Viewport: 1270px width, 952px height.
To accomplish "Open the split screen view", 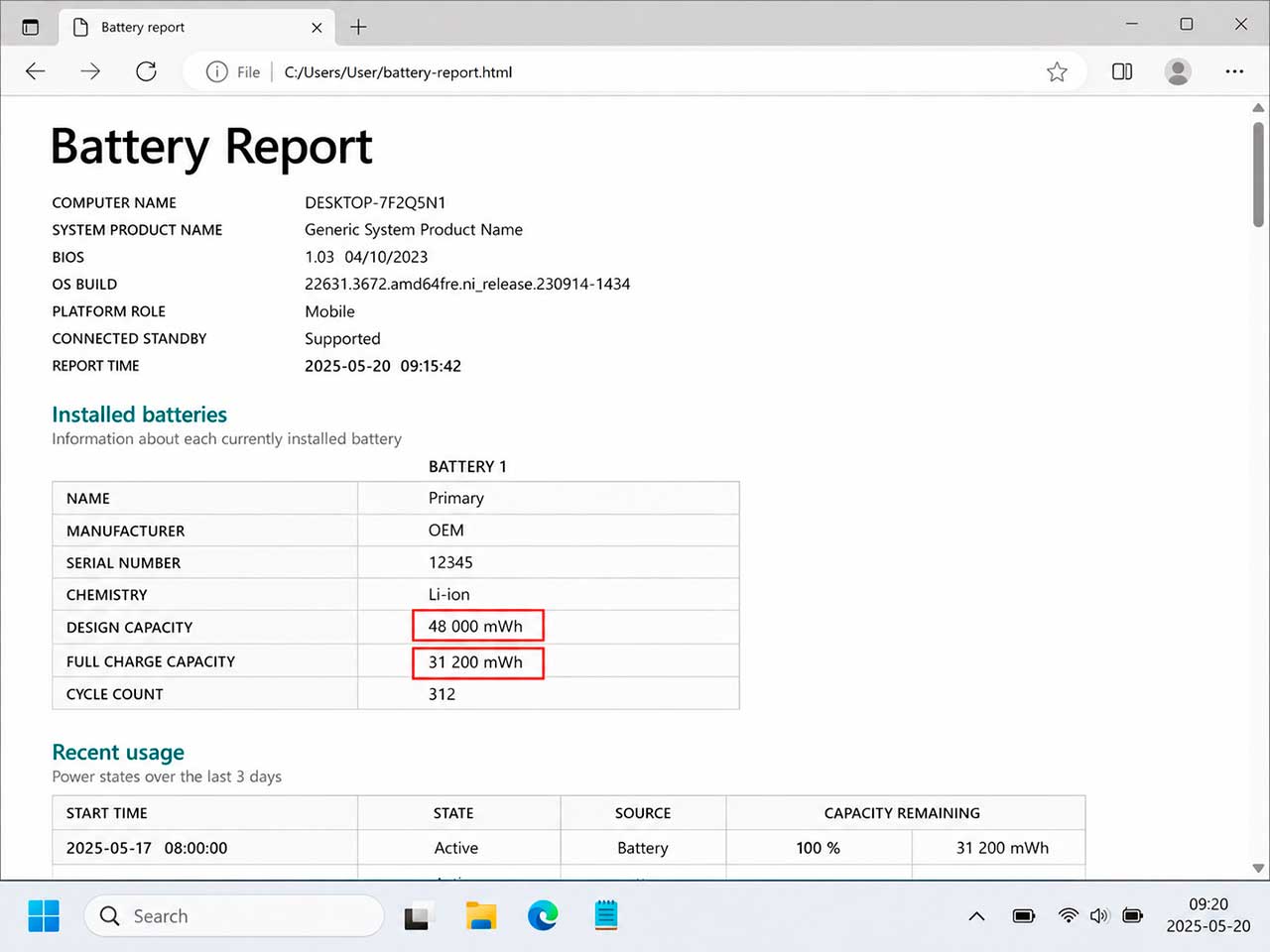I will (1122, 71).
